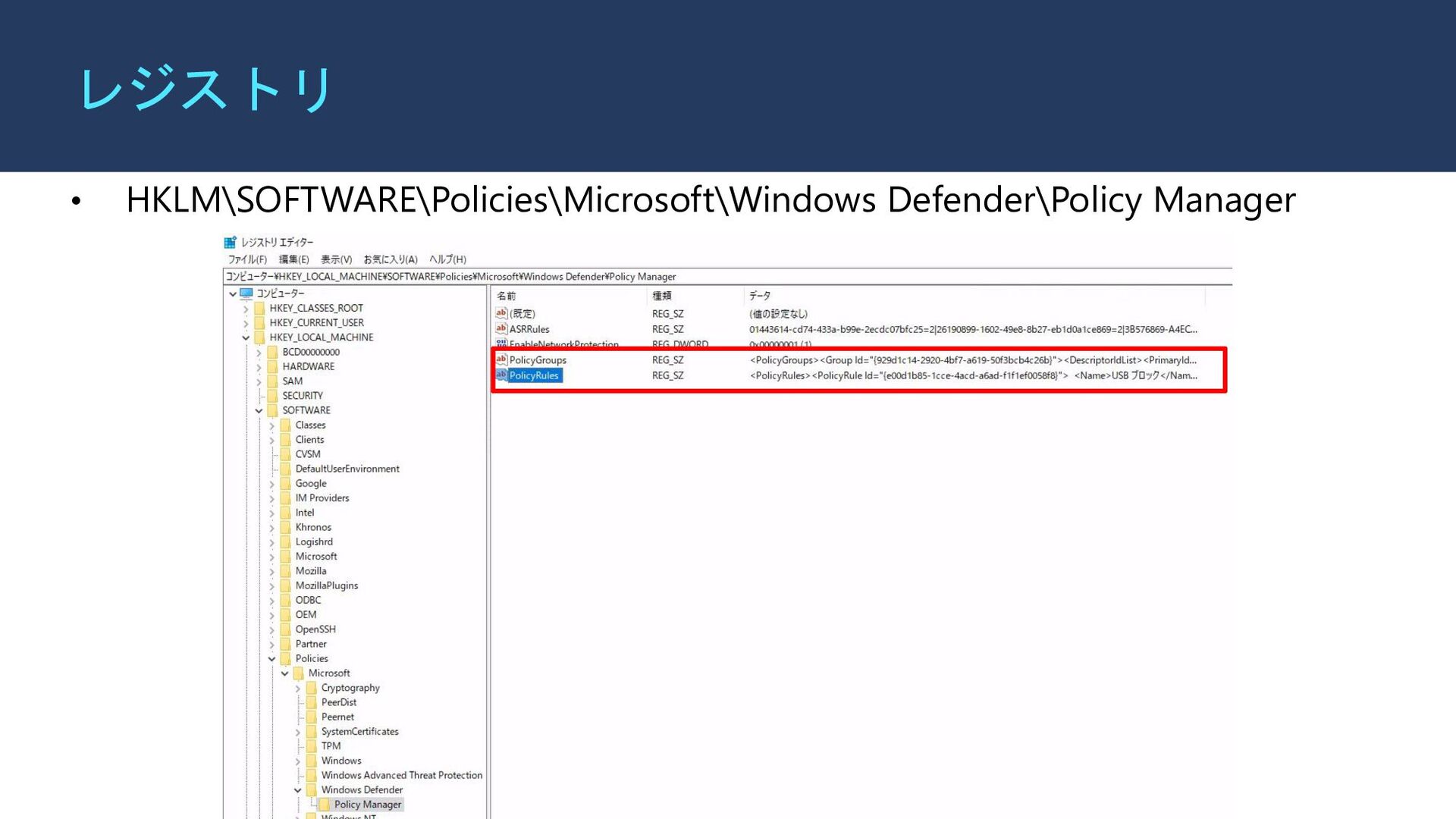This screenshot has height=819, width=1456.
Task: Select the Mozilla folder icon
Action: [x=285, y=571]
